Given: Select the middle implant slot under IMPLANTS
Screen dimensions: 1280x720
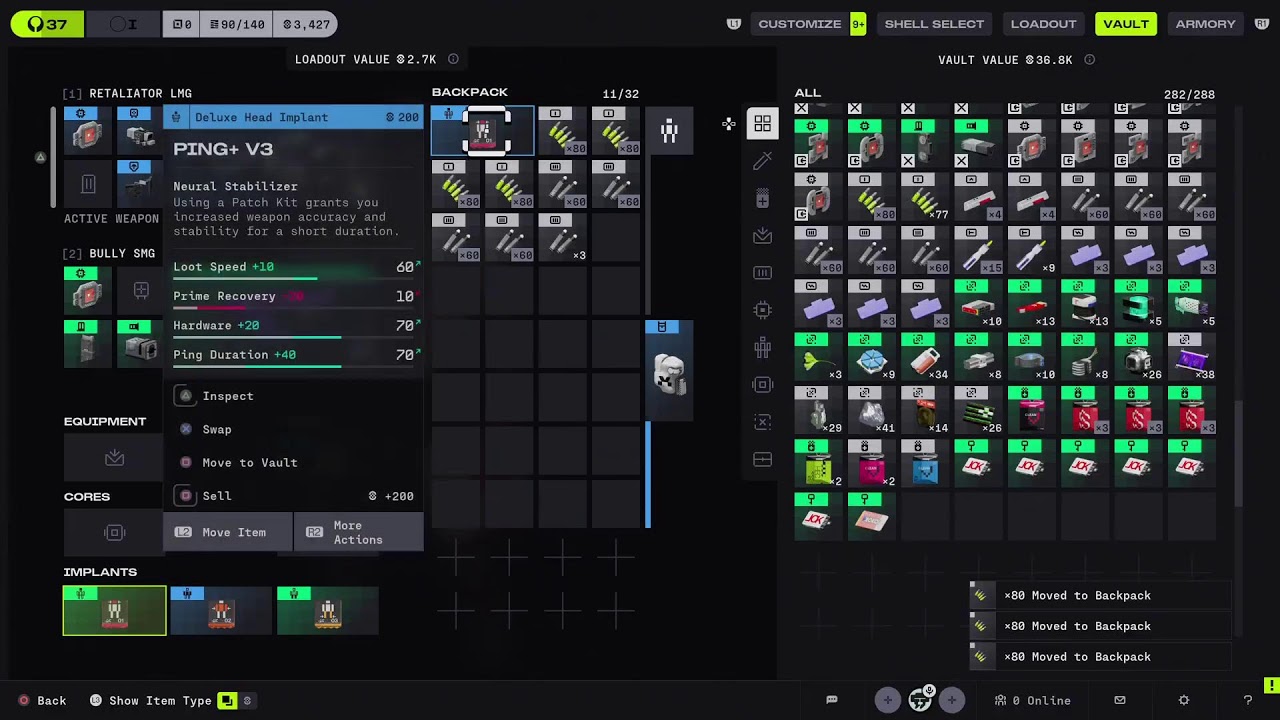Looking at the screenshot, I should 221,611.
